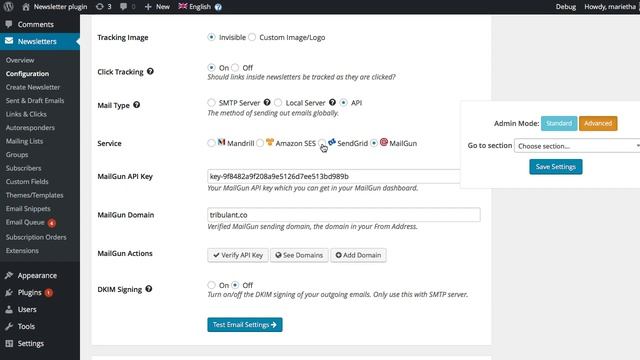The height and width of the screenshot is (360, 640).
Task: Click the Amazon SES logo icon
Action: pos(270,142)
